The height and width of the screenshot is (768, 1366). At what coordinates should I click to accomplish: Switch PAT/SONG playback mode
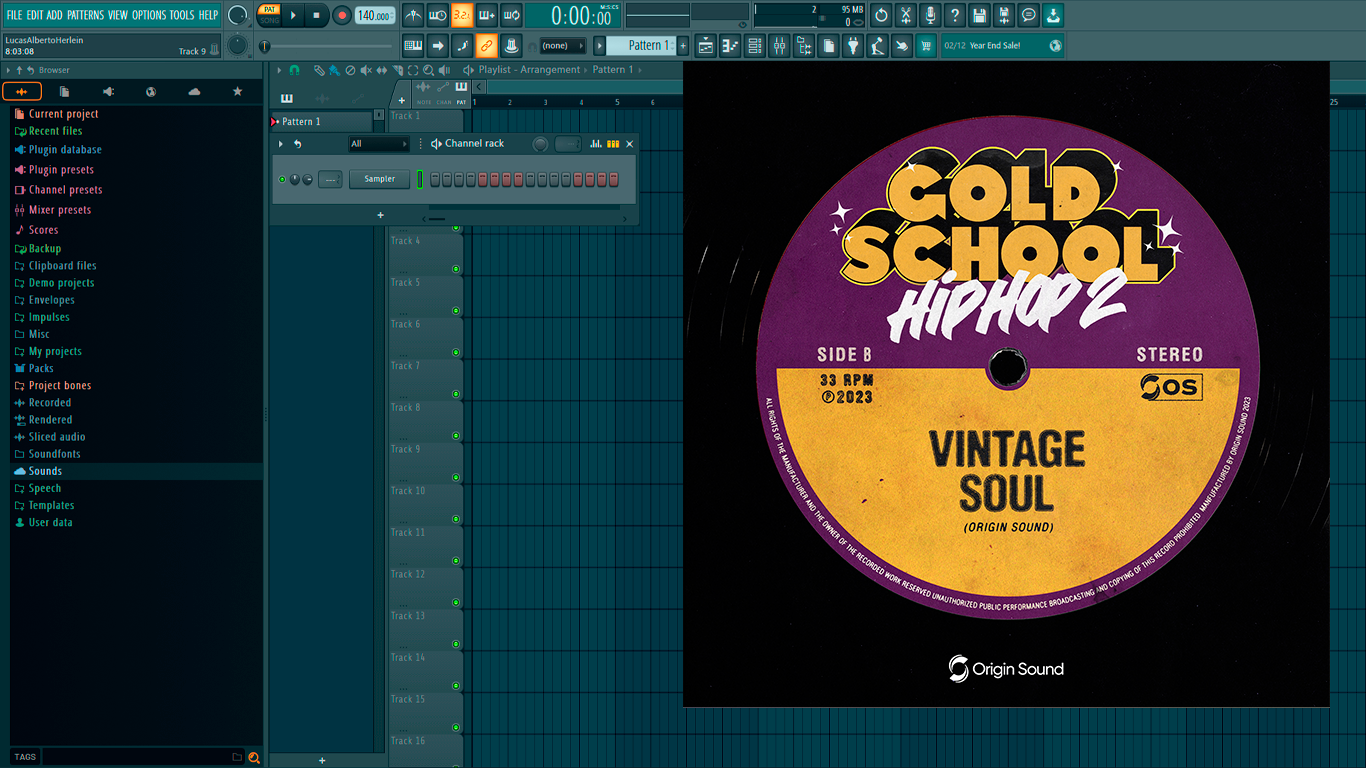tap(269, 15)
